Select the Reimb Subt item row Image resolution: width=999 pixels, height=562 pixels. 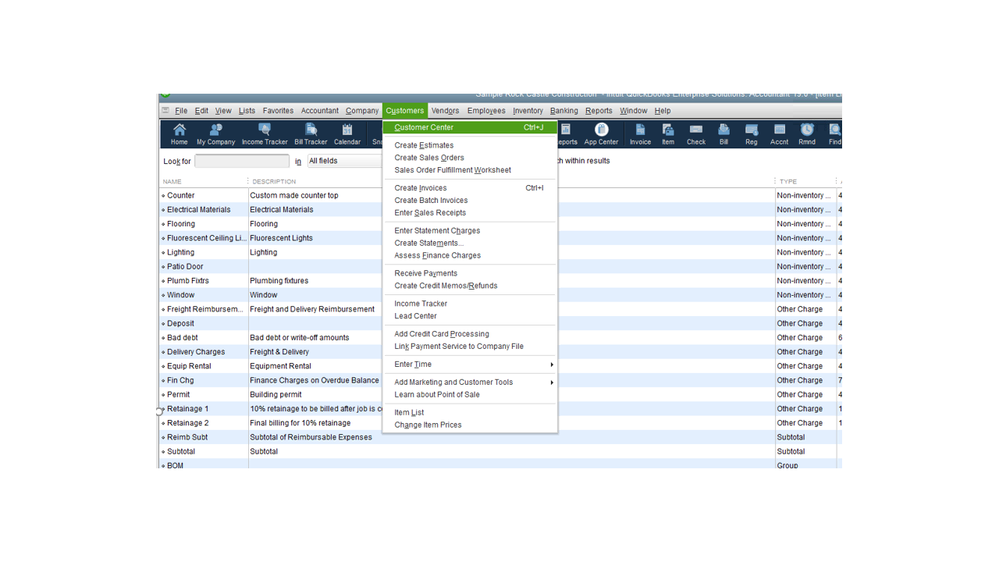coord(499,437)
